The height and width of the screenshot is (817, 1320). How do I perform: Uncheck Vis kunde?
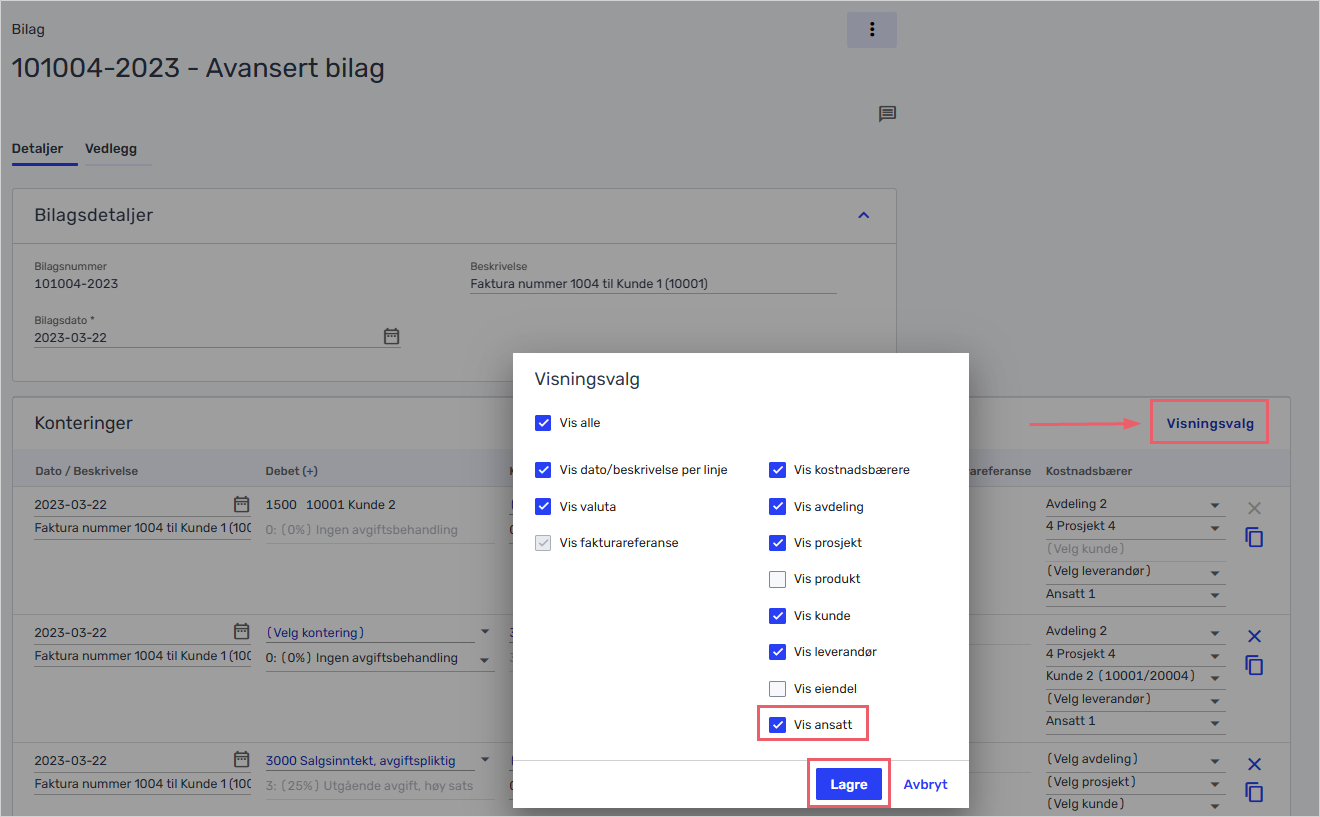point(777,616)
